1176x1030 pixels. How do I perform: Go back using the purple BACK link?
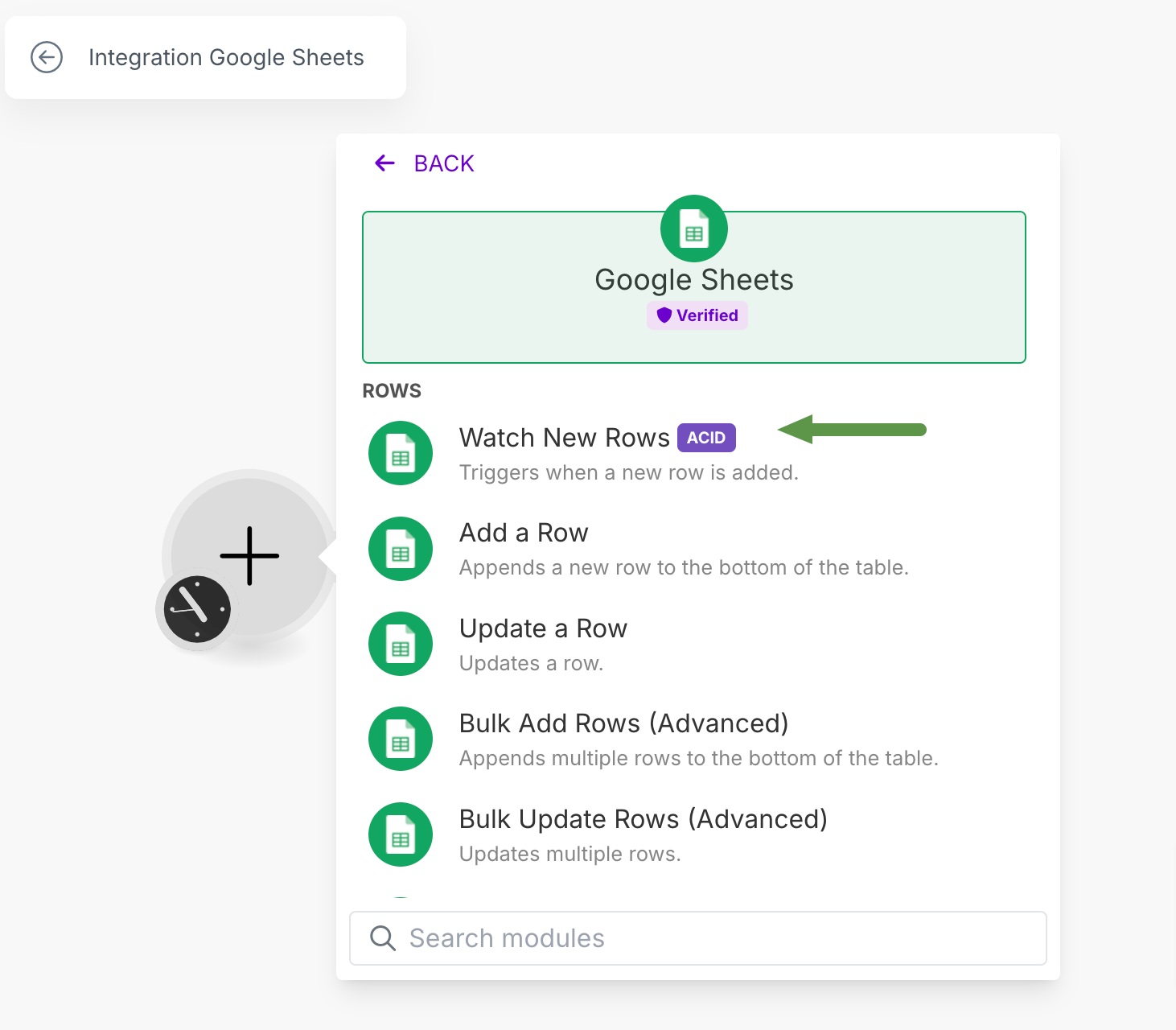(x=425, y=163)
